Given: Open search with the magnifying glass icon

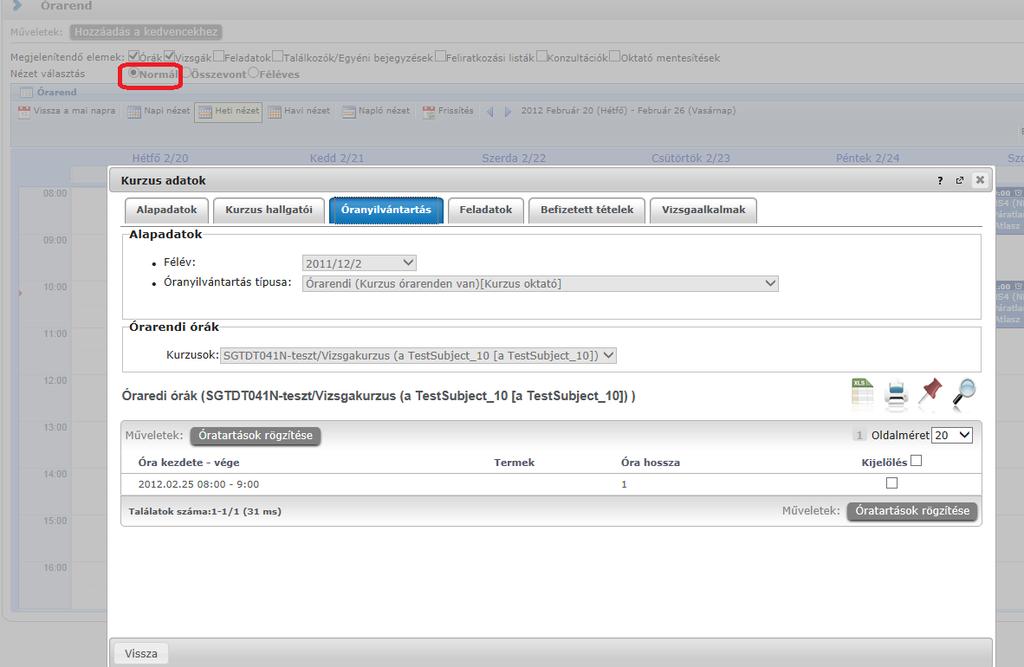Looking at the screenshot, I should 964,394.
